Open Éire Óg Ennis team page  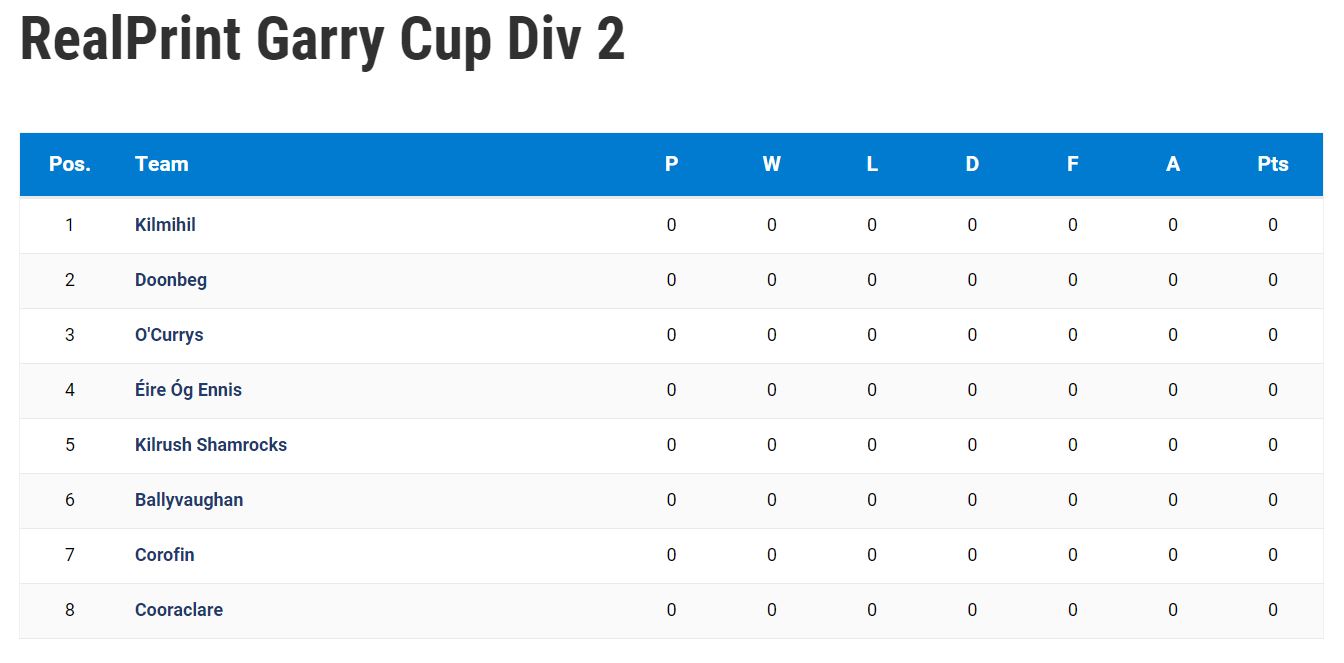[188, 390]
